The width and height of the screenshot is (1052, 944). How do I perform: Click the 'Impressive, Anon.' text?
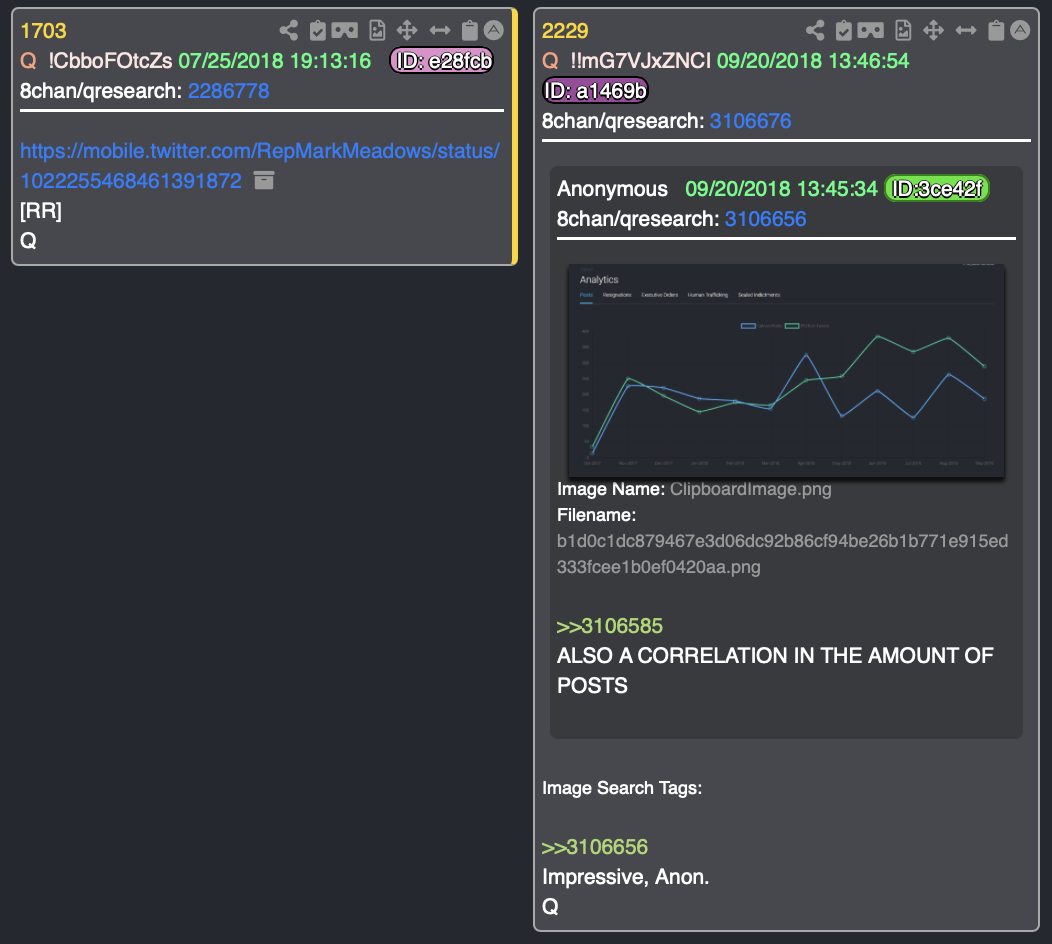[x=625, y=877]
